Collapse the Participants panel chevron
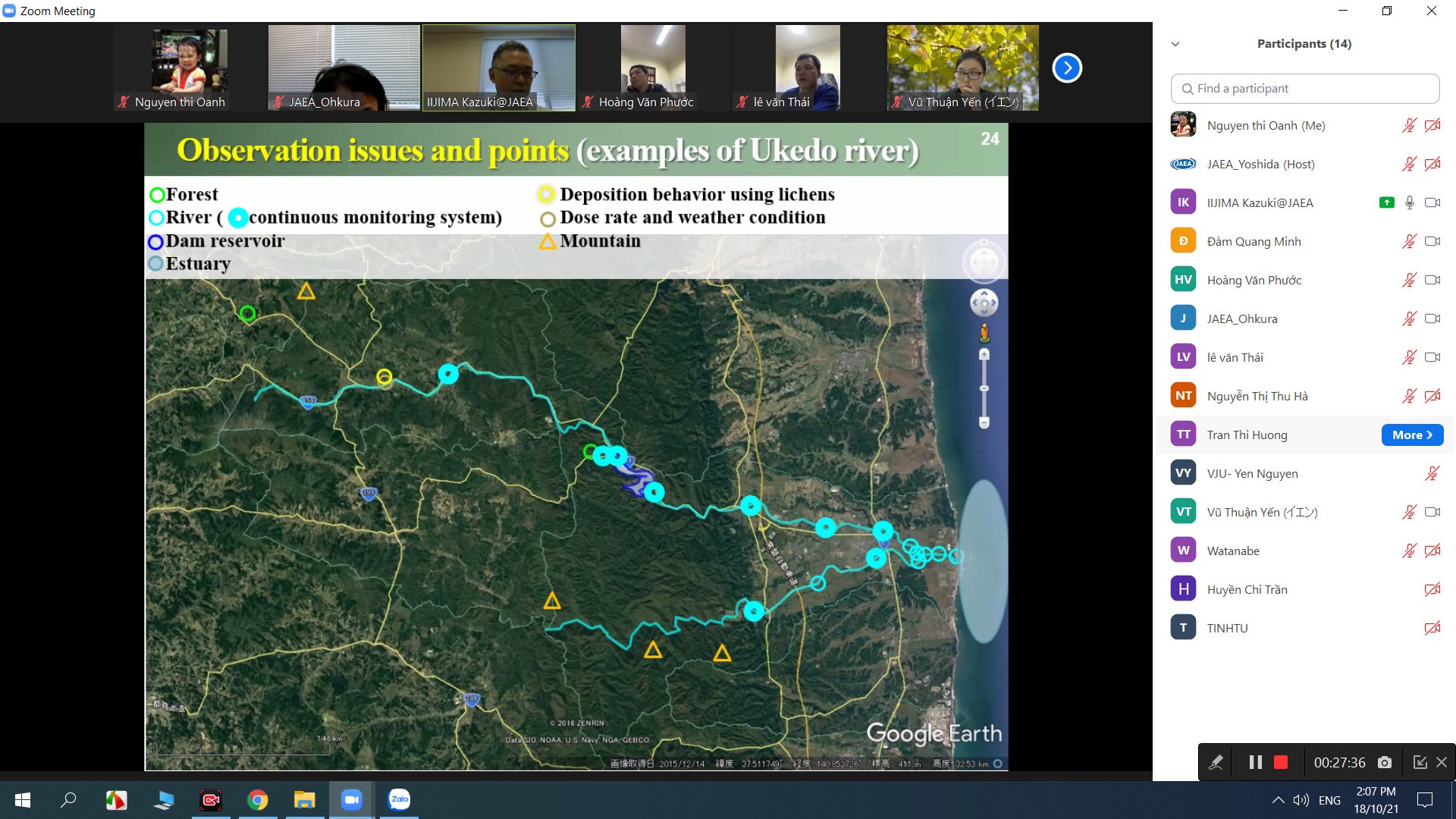 click(x=1175, y=44)
